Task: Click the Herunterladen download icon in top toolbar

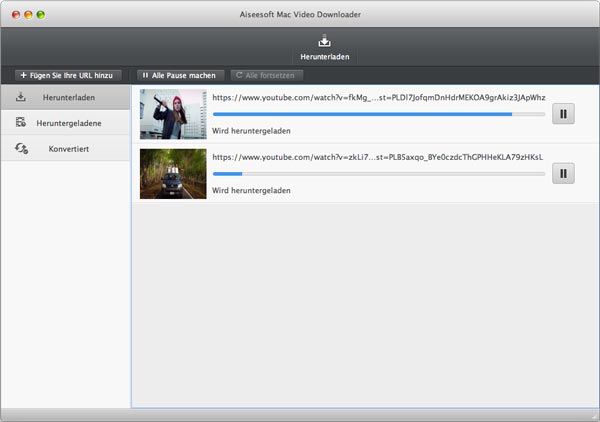Action: pos(324,42)
